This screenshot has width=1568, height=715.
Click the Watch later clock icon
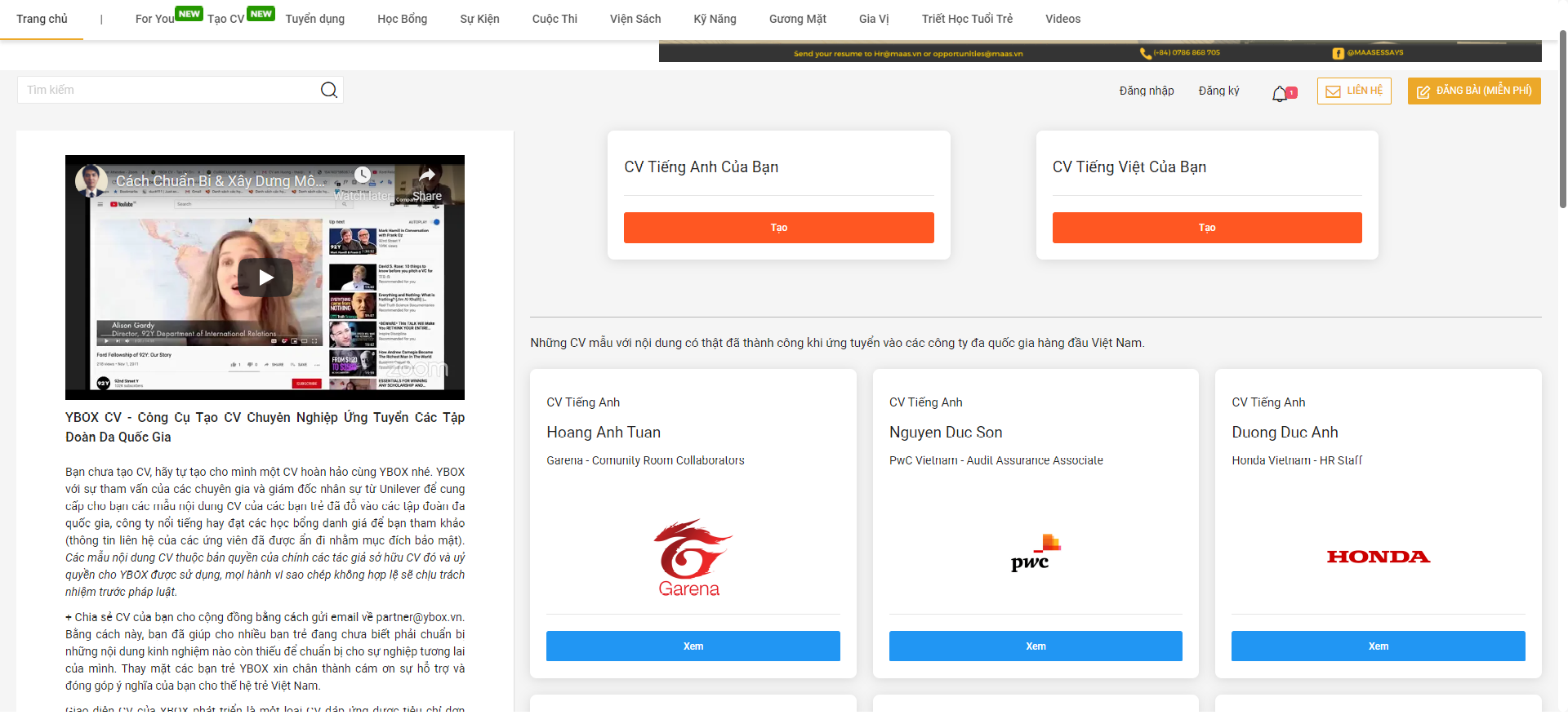point(363,175)
